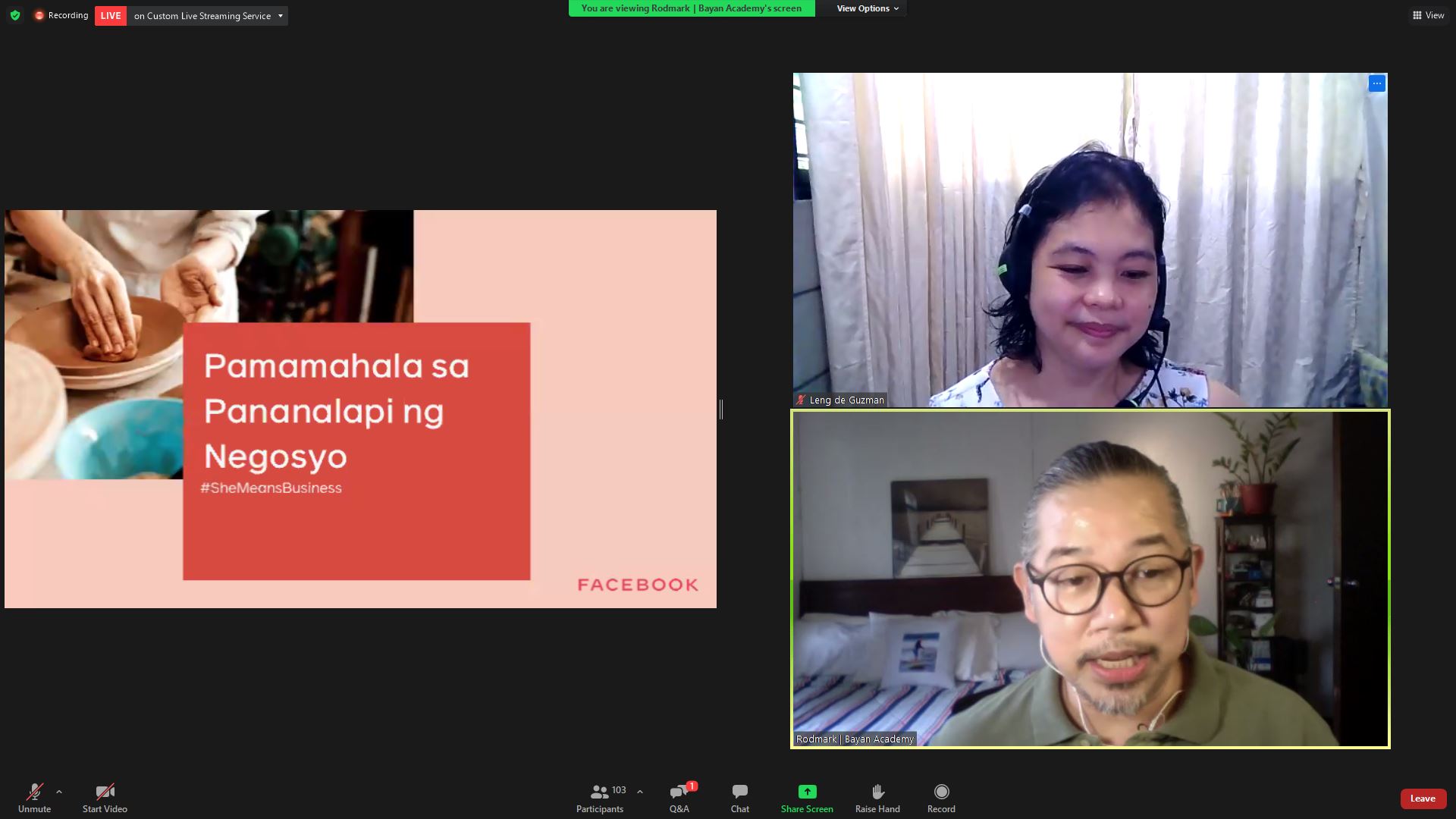Raise your hand in the meeting
Viewport: 1456px width, 819px height.
coord(877,799)
